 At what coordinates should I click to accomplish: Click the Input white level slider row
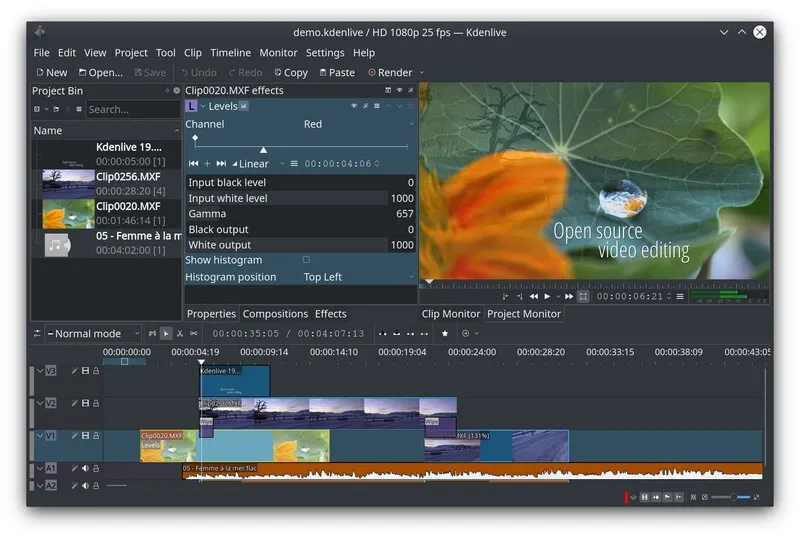pyautogui.click(x=301, y=198)
